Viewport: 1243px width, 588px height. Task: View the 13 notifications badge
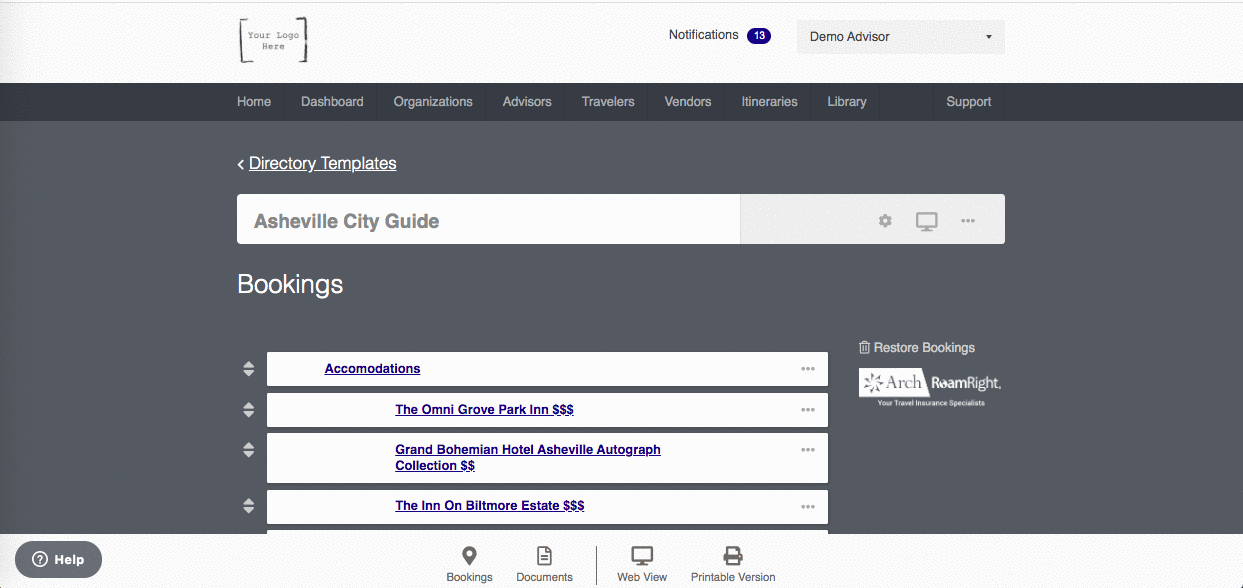tap(759, 36)
